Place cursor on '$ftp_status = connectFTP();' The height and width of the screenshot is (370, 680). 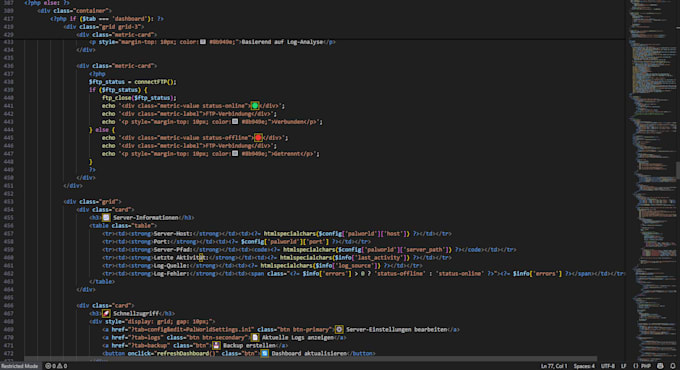click(x=133, y=82)
